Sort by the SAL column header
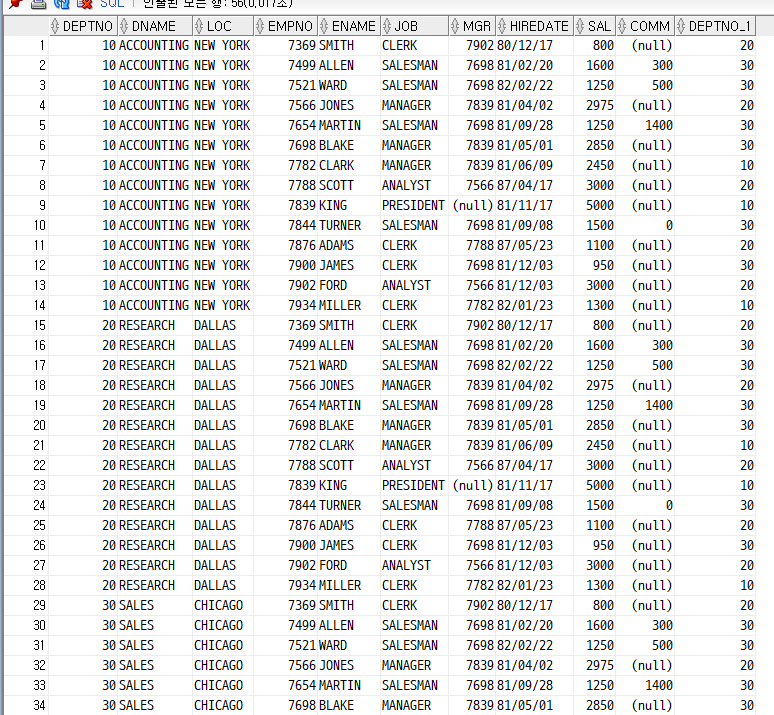 (595, 26)
